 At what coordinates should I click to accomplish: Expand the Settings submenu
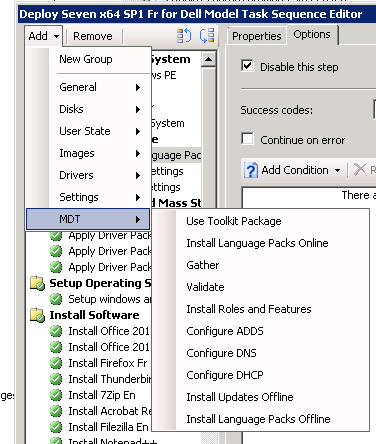(x=88, y=197)
